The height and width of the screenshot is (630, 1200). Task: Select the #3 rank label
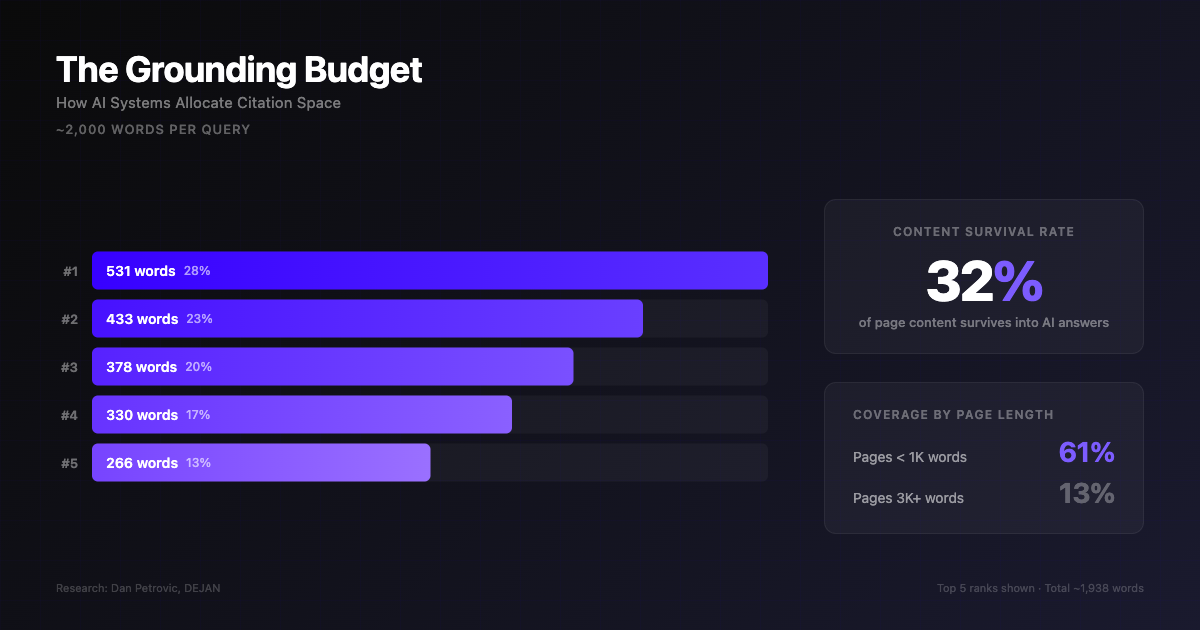(69, 366)
